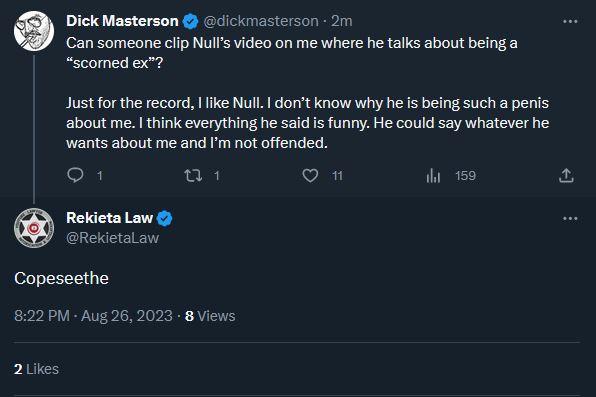The image size is (596, 397).
Task: Open the @RekietaLaw handle link
Action: click(x=113, y=238)
